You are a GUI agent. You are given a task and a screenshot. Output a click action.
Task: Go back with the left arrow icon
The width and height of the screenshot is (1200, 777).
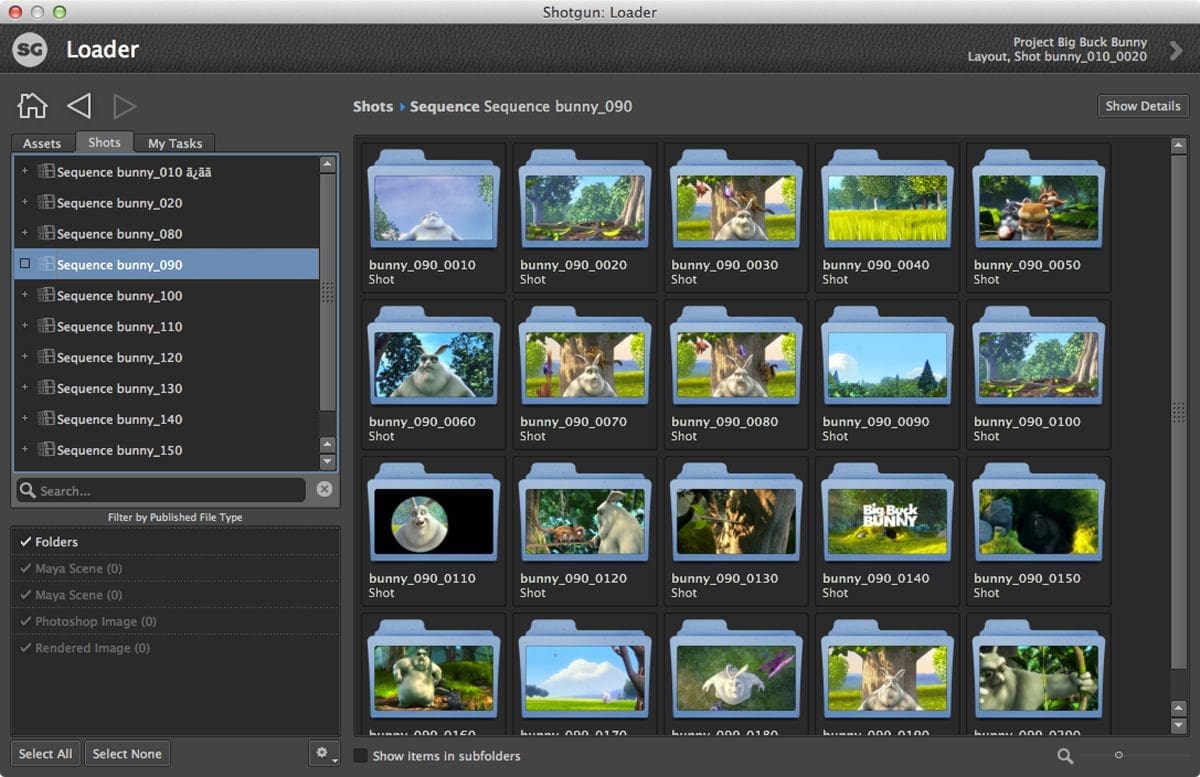79,105
